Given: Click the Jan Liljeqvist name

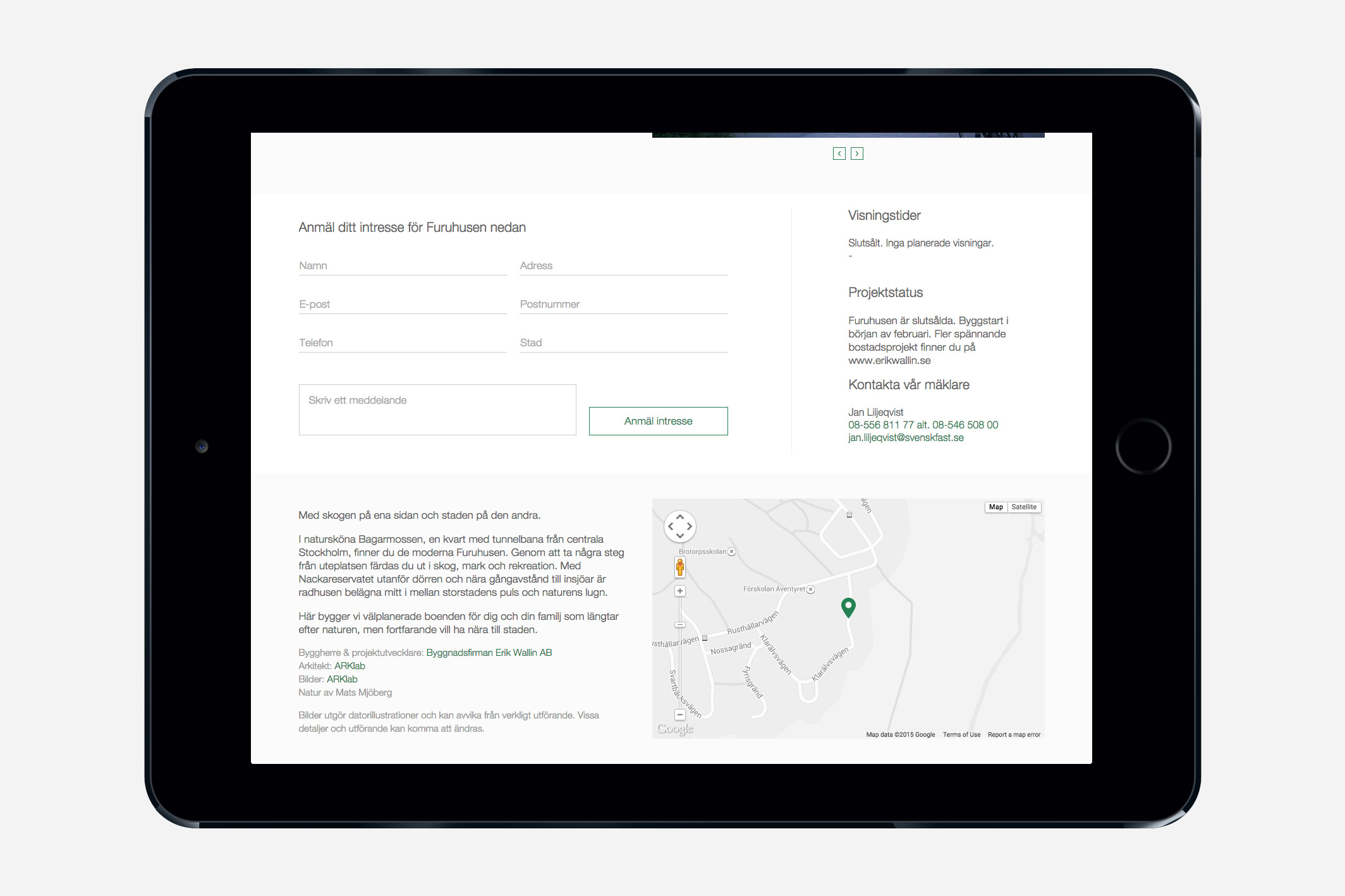Looking at the screenshot, I should click(875, 412).
